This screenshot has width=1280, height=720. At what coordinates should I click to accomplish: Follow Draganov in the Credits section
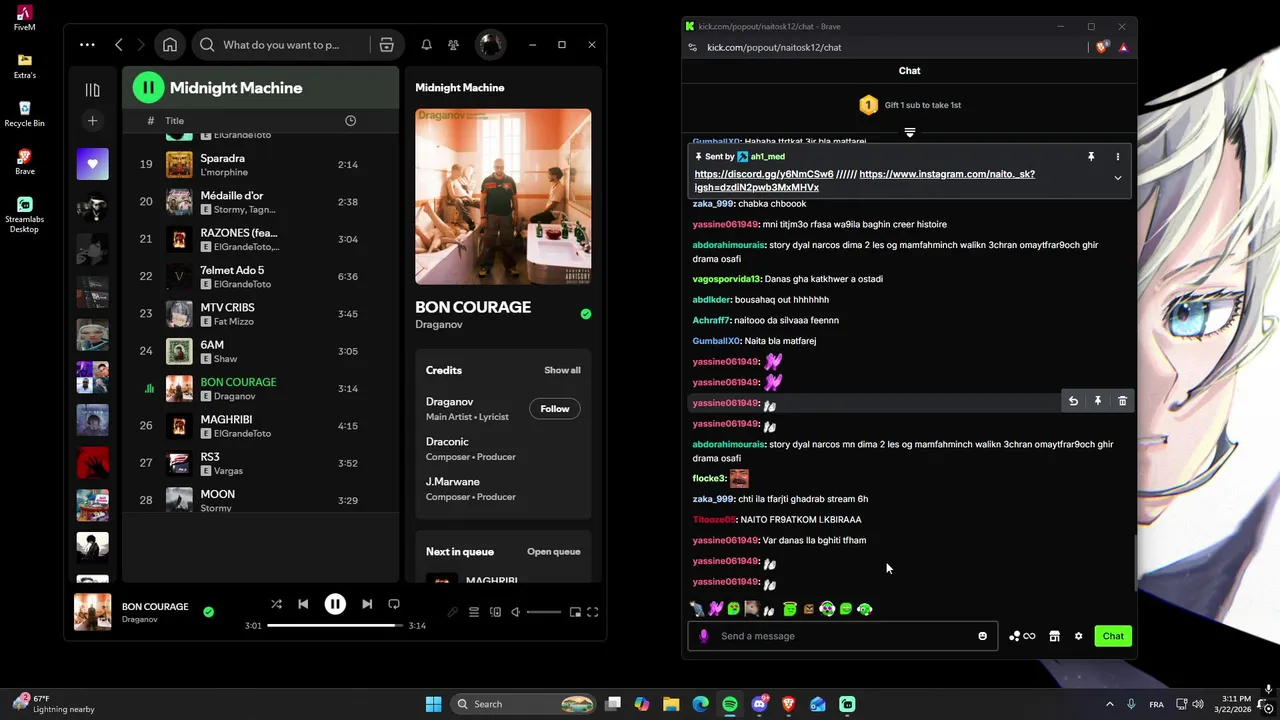tap(555, 408)
